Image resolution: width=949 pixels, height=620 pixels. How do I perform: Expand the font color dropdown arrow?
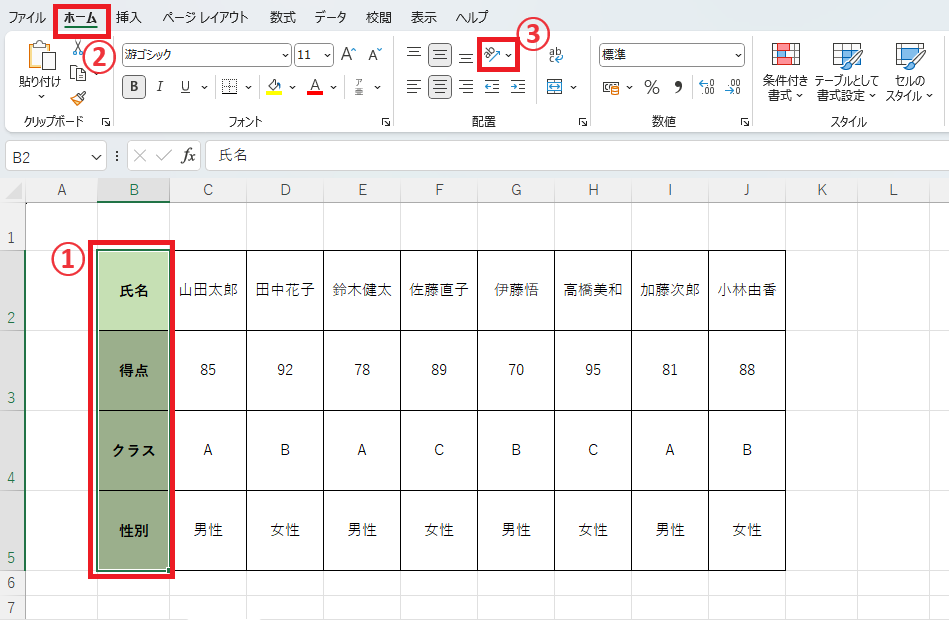(x=333, y=88)
